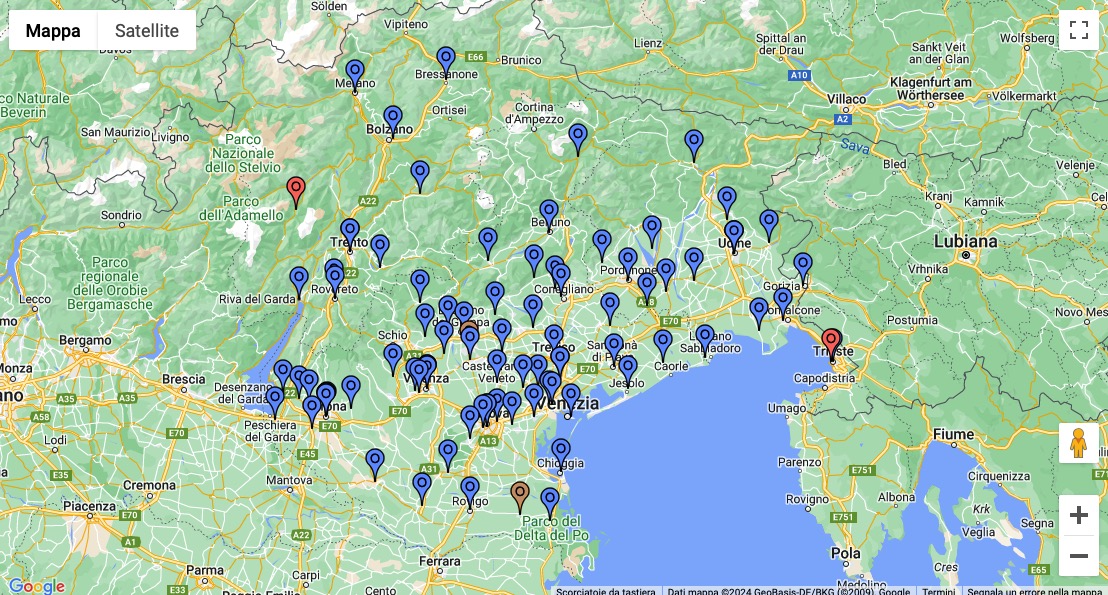Toggle fullscreen map view
Image resolution: width=1108 pixels, height=595 pixels.
[x=1078, y=30]
